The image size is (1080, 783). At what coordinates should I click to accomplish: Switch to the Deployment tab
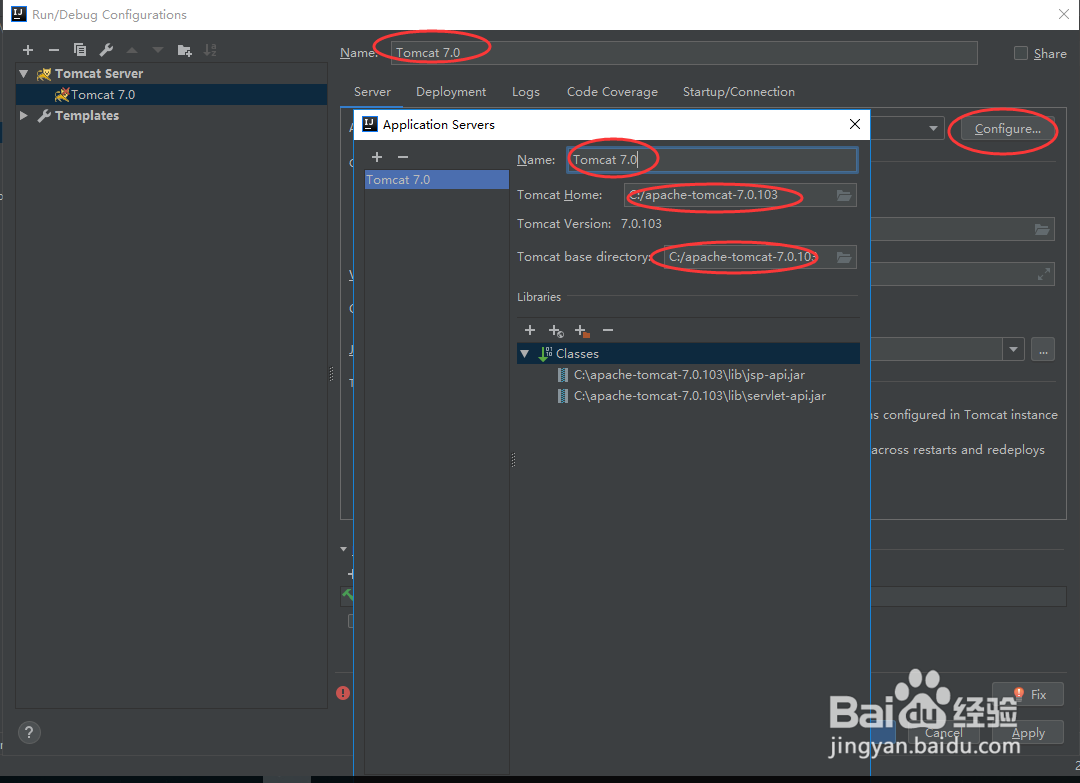(x=451, y=91)
